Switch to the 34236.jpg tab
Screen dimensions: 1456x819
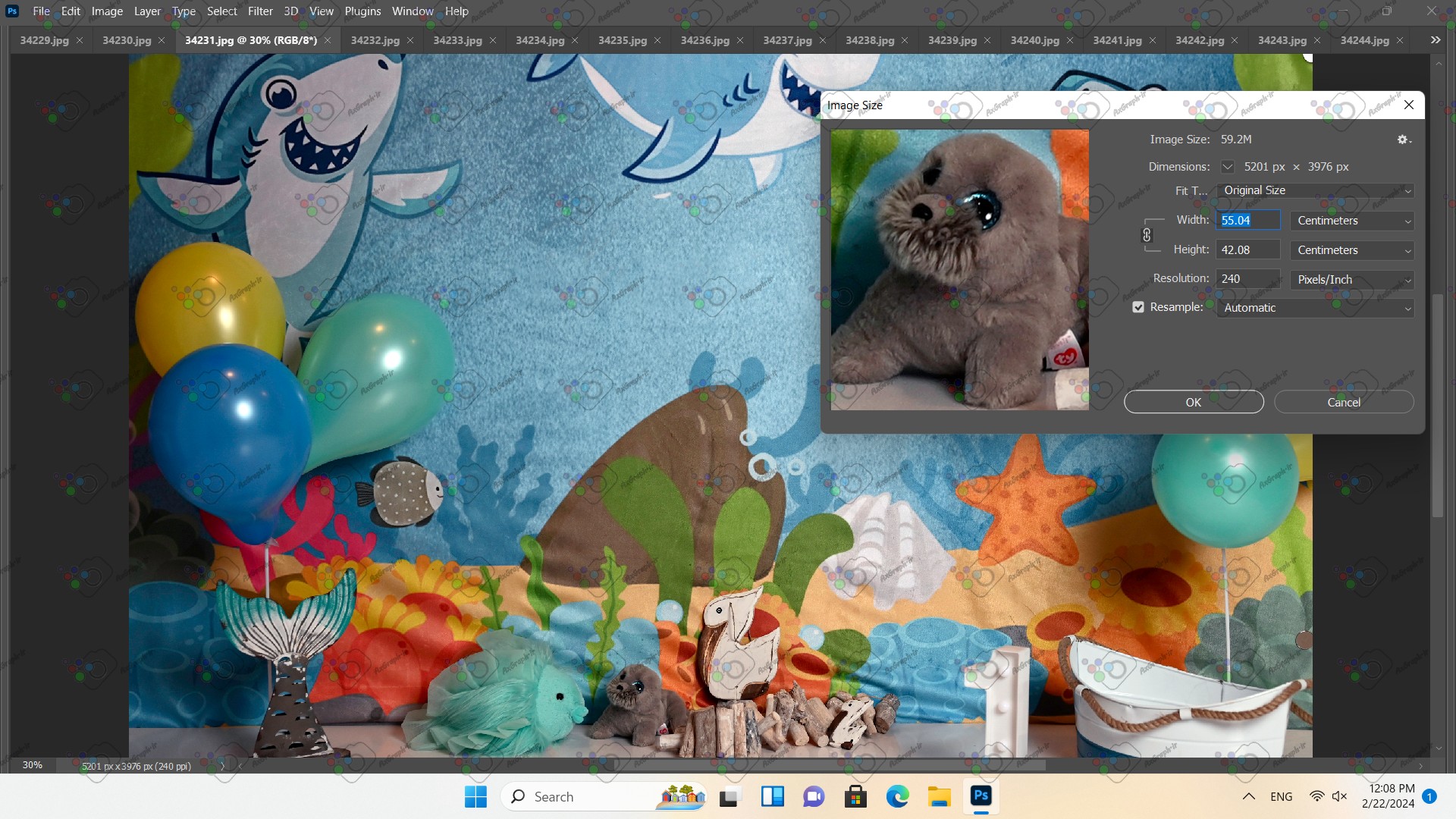(704, 40)
